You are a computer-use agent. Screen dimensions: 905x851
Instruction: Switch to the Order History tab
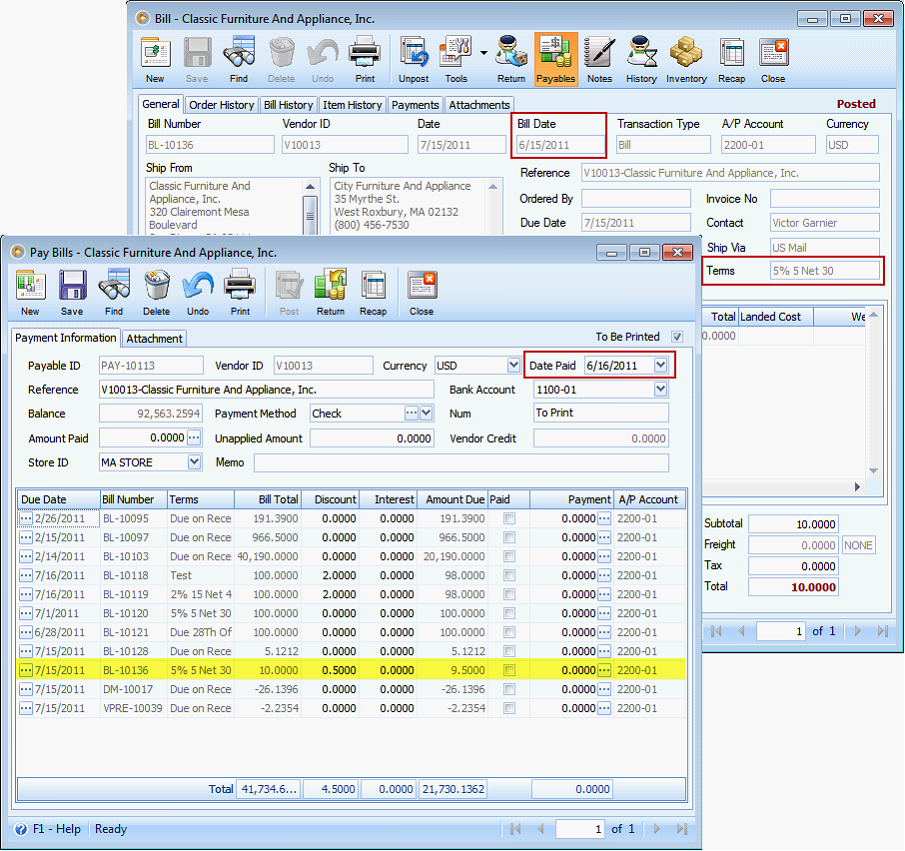point(222,104)
